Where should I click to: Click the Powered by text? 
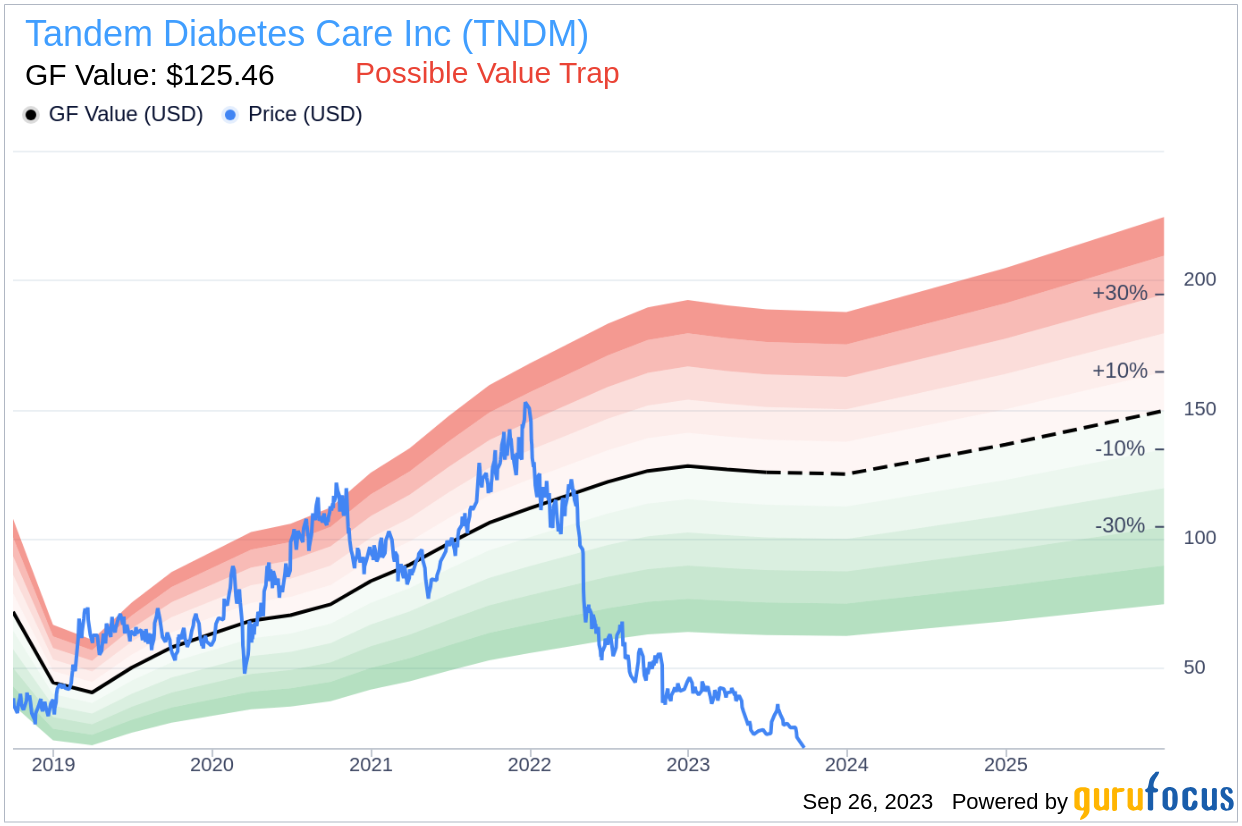tap(1010, 802)
